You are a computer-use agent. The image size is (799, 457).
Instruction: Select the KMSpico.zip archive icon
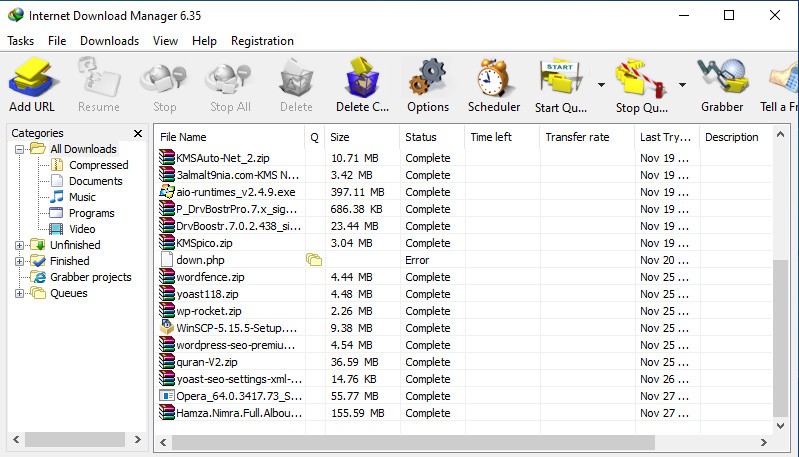[167, 243]
